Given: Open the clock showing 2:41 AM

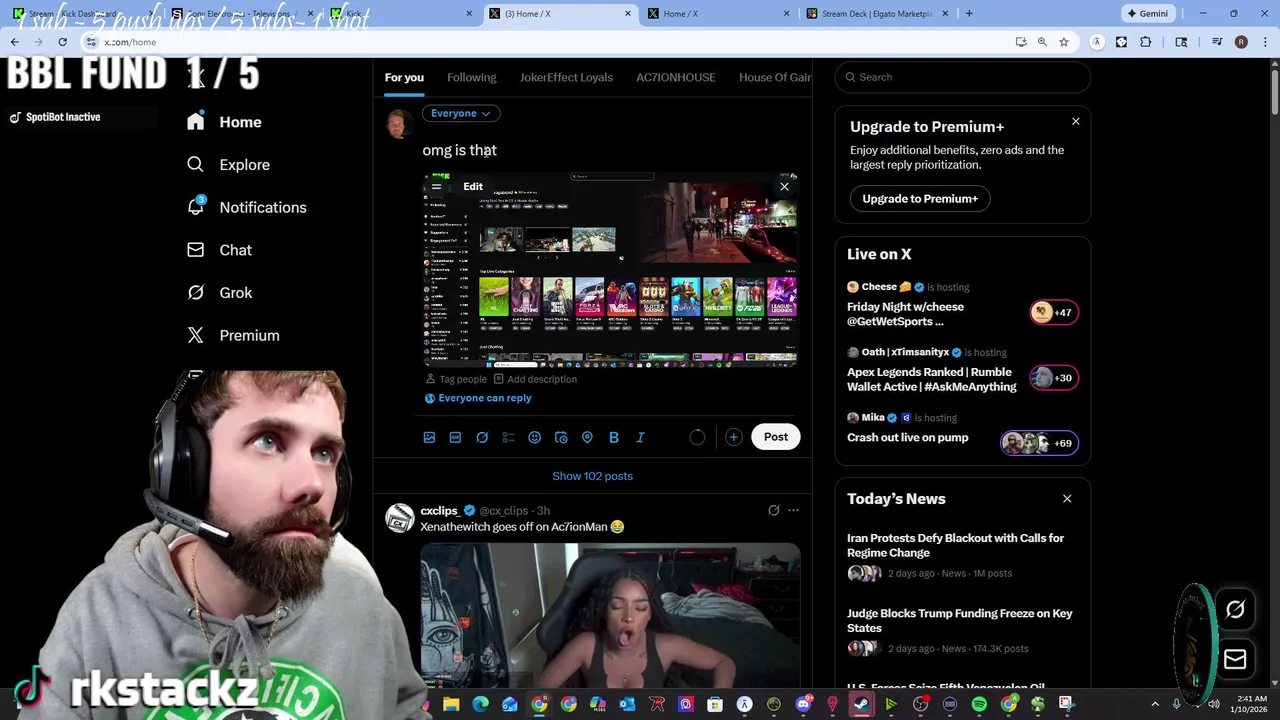Looking at the screenshot, I should coord(1251,704).
